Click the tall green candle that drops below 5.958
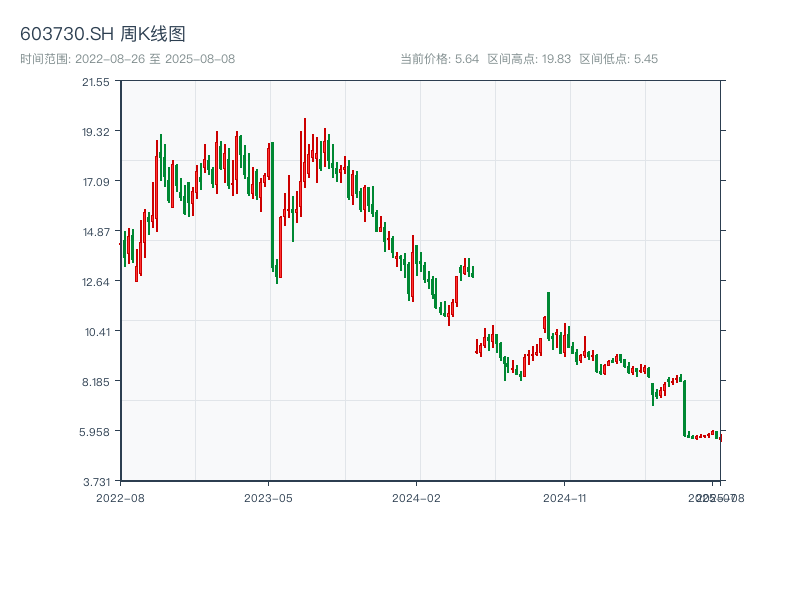800x600 pixels. click(685, 408)
